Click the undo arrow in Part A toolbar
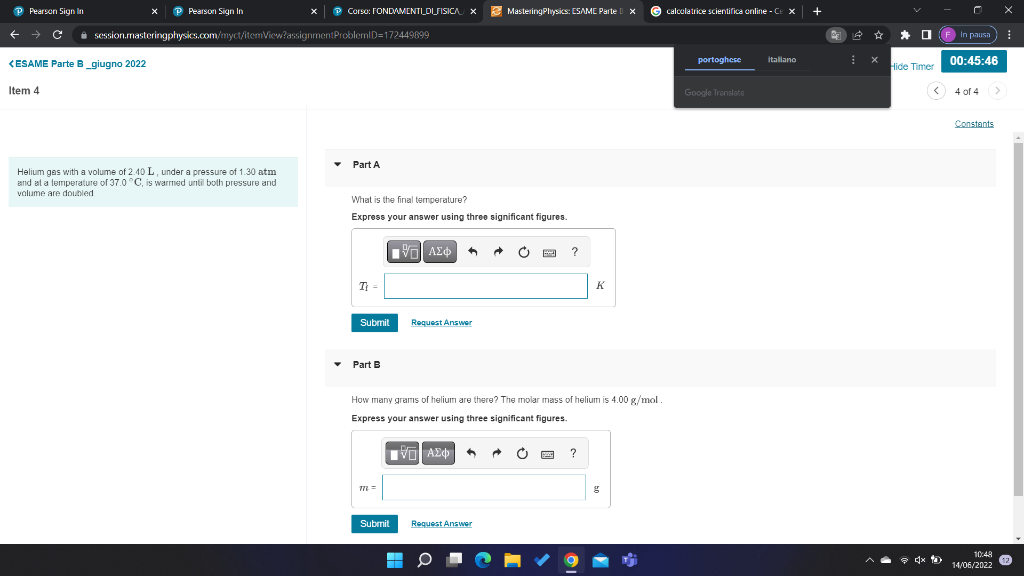Screen dimensions: 1024x576 (x=472, y=251)
